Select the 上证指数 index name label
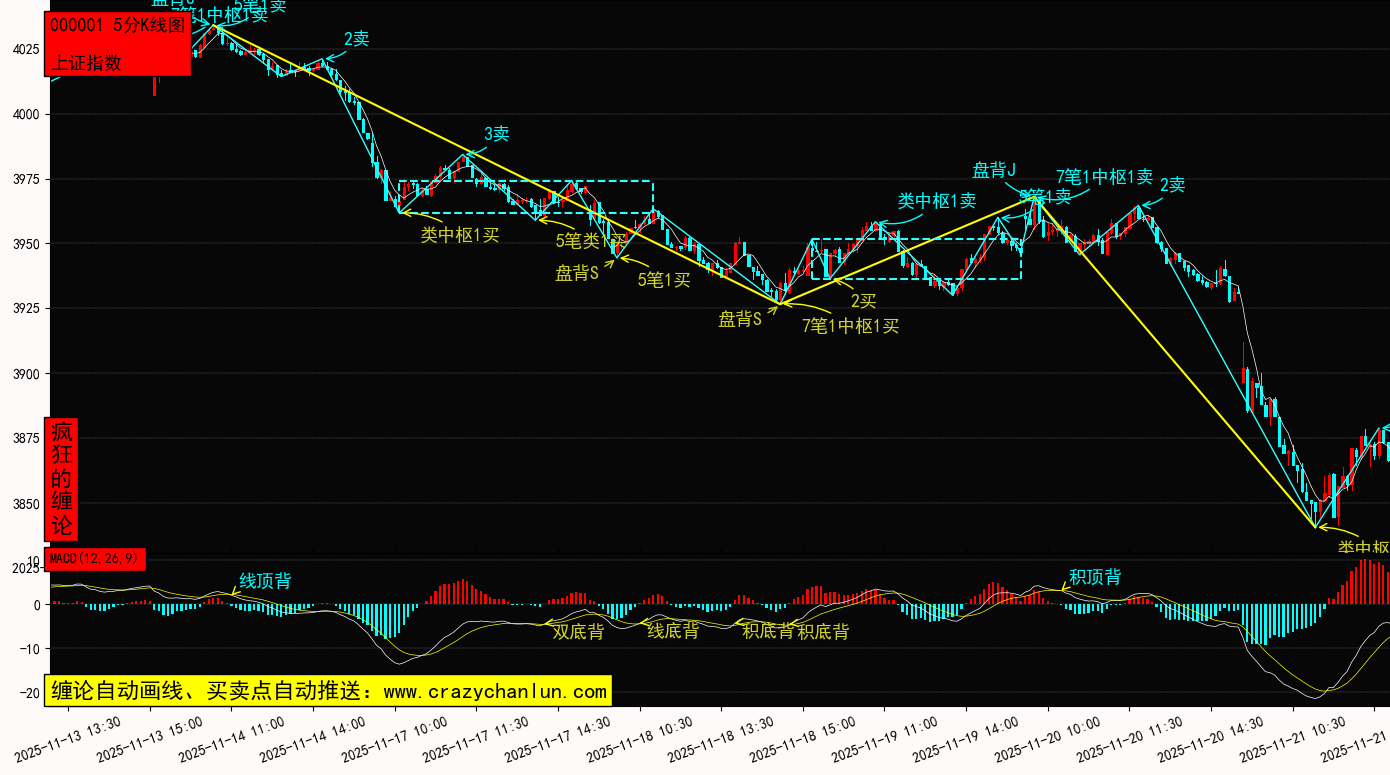This screenshot has width=1390, height=775. 86,62
